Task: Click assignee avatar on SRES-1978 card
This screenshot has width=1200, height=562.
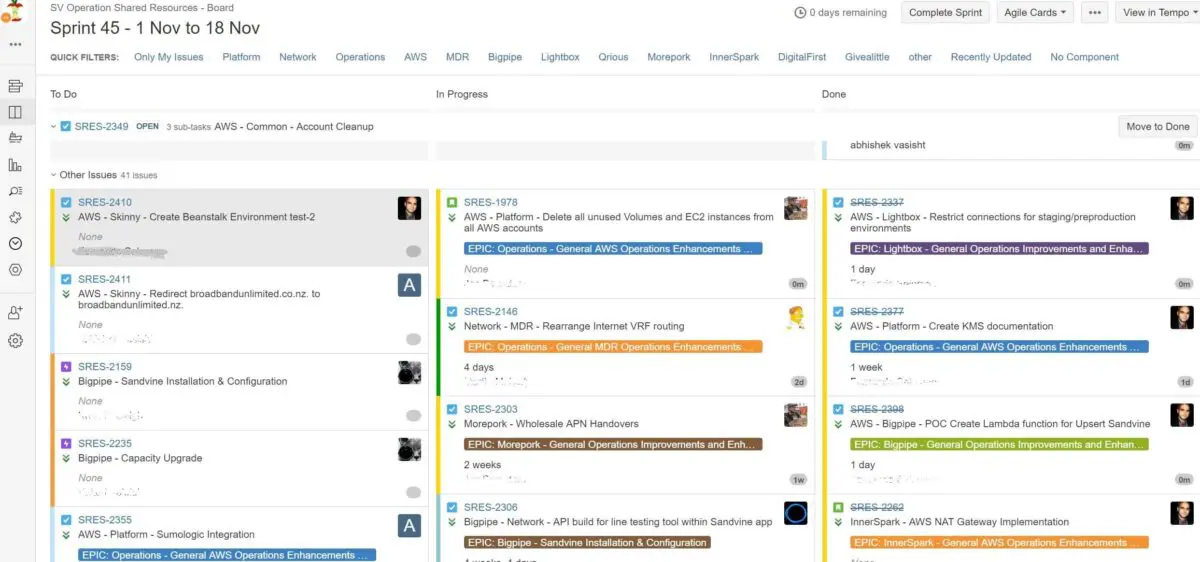Action: pos(795,208)
